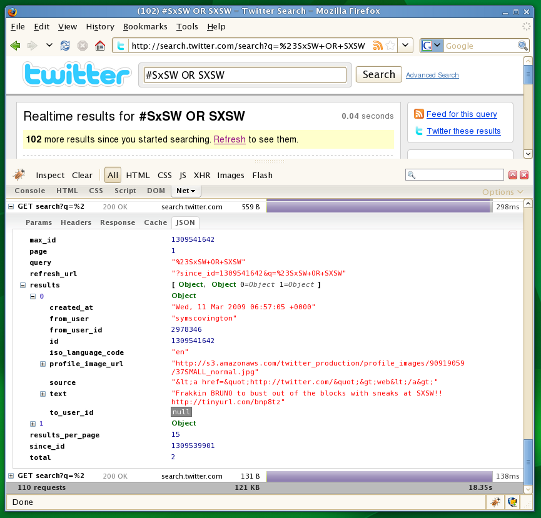Click the orange RSS feed icon beside Feed link
This screenshot has width=541, height=518.
click(x=419, y=114)
